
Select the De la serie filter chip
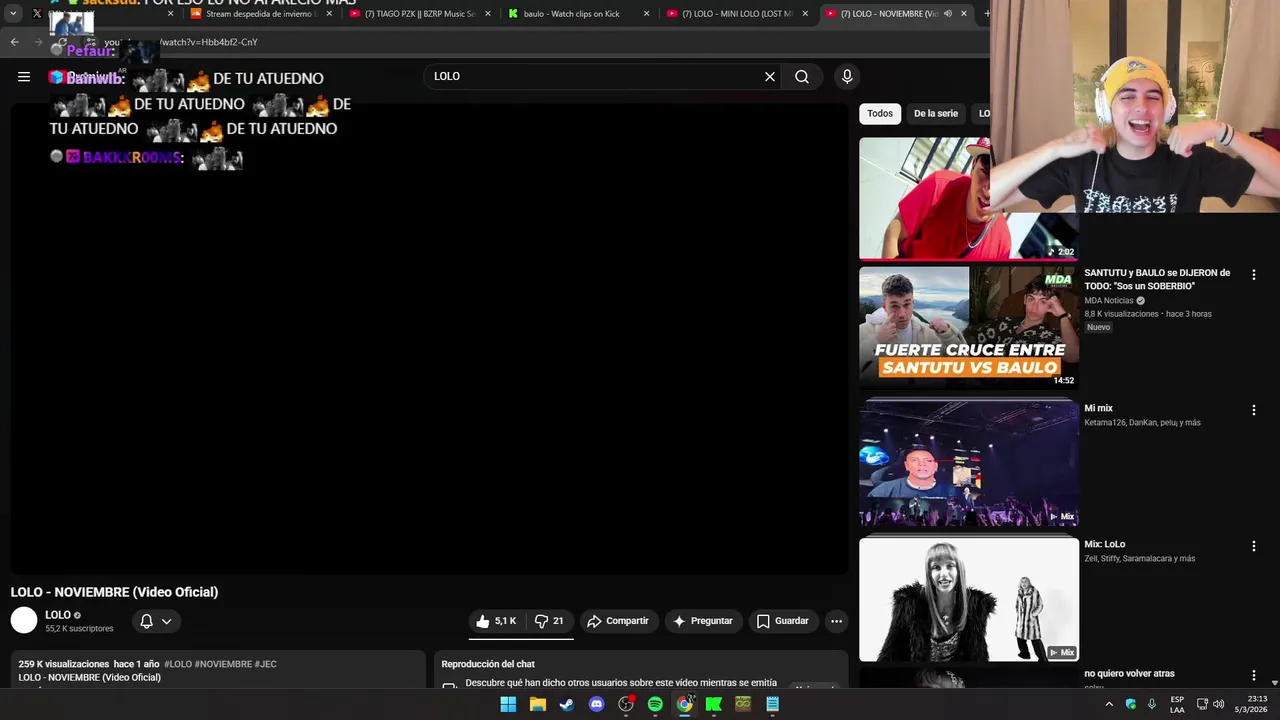(936, 114)
